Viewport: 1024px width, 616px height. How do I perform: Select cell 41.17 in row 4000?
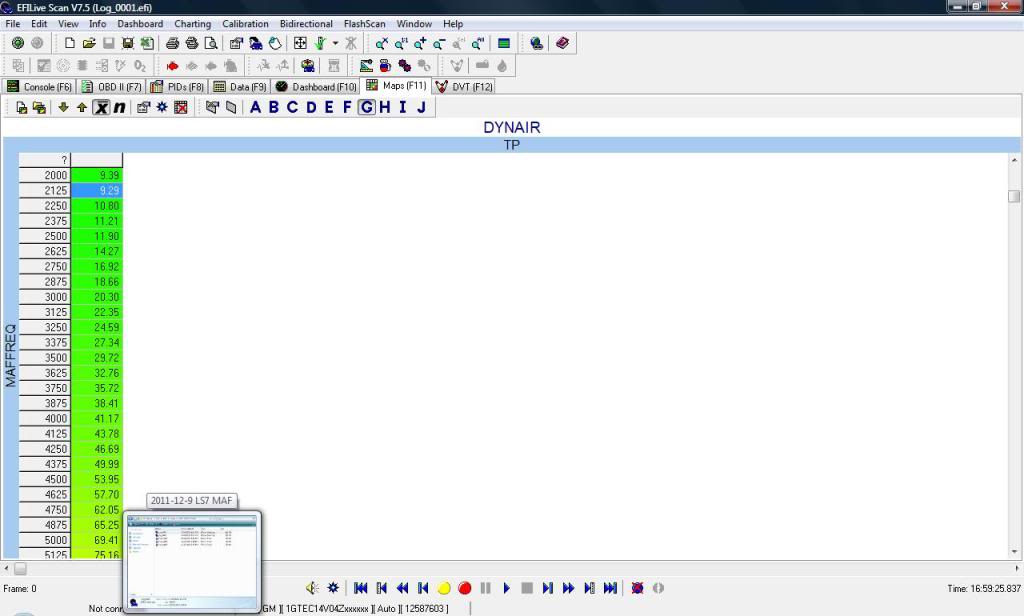(x=97, y=419)
